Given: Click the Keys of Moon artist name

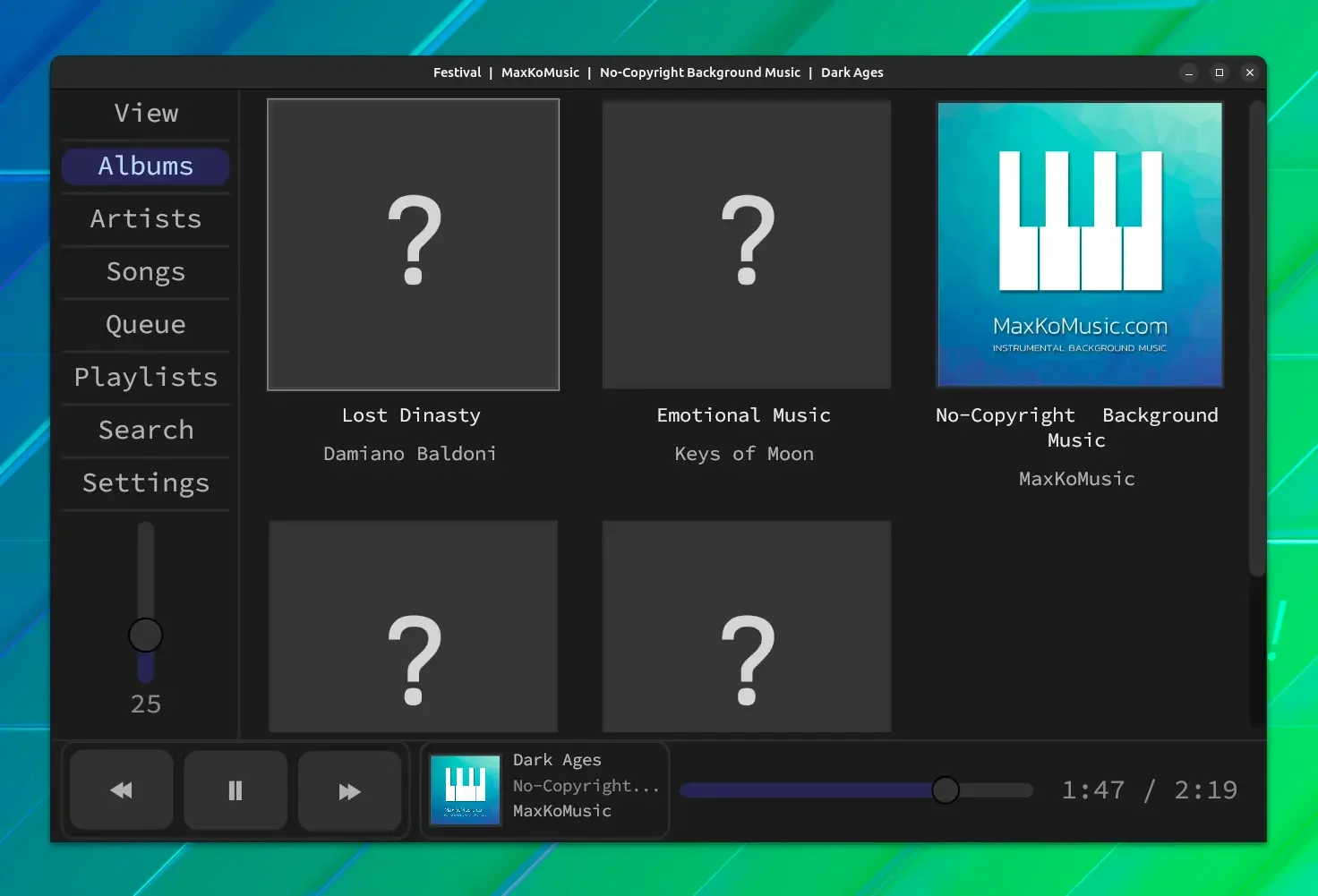Looking at the screenshot, I should (x=744, y=454).
